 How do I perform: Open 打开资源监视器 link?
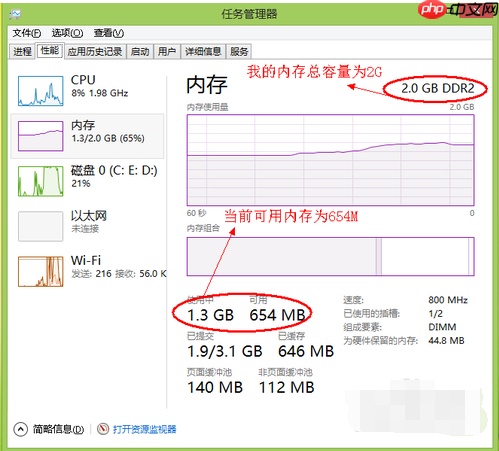click(x=144, y=429)
